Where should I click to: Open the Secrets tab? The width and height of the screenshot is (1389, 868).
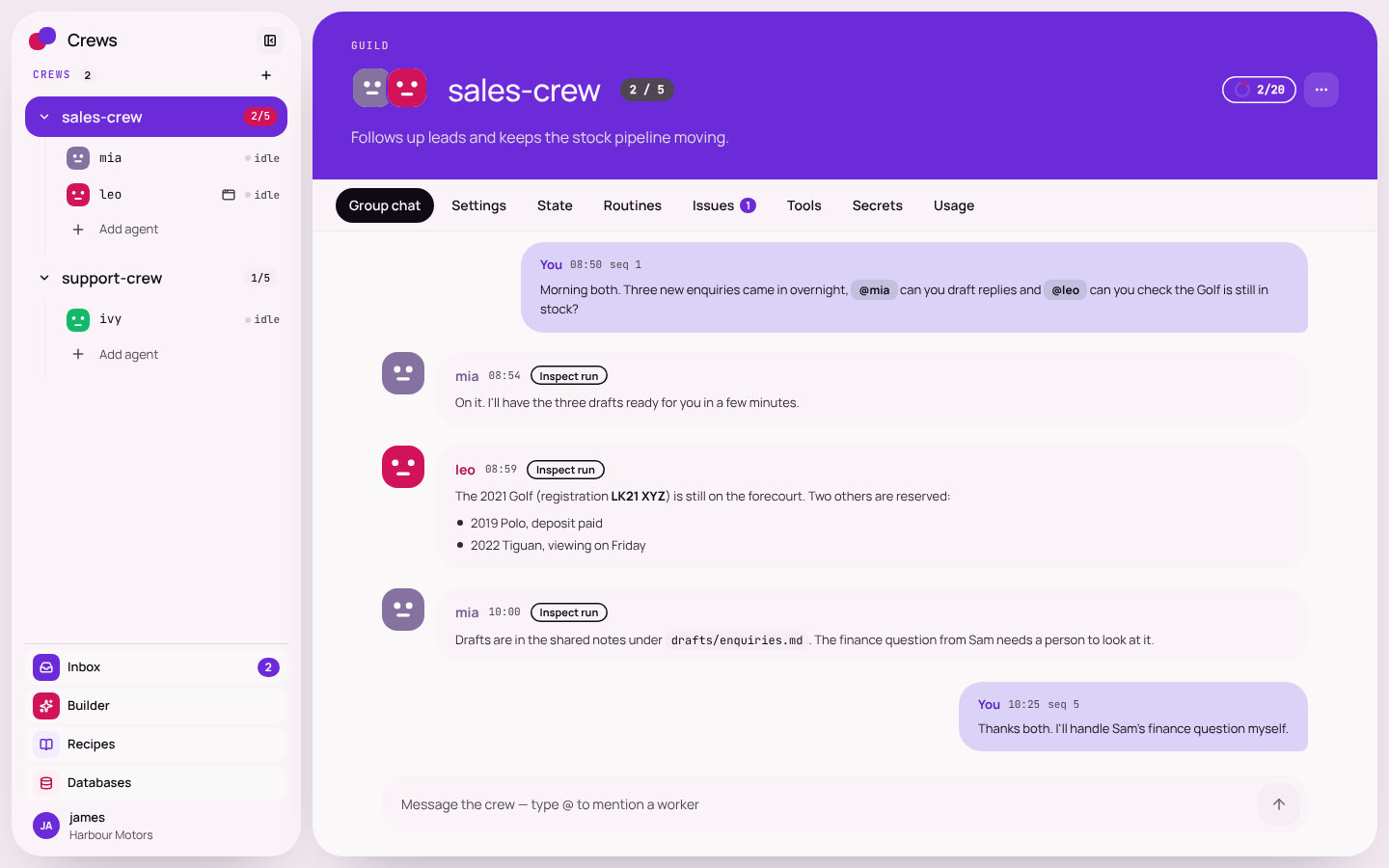click(878, 205)
